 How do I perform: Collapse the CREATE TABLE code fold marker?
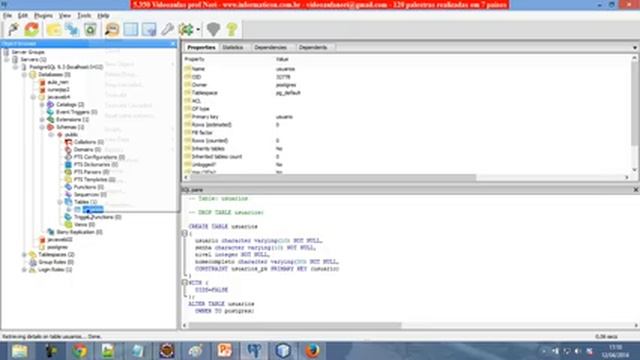[x=184, y=233]
